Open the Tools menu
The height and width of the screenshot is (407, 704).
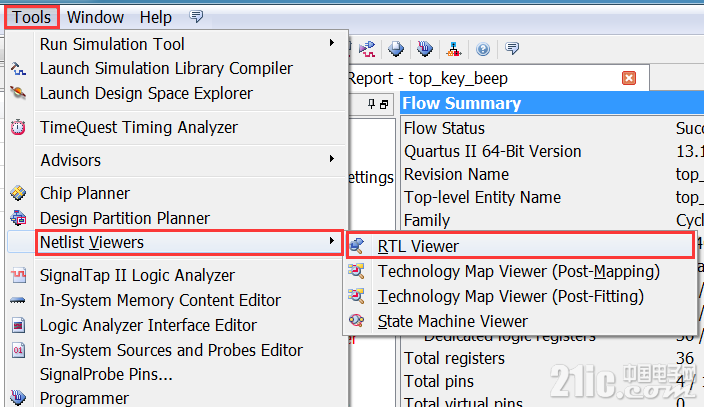click(x=31, y=17)
